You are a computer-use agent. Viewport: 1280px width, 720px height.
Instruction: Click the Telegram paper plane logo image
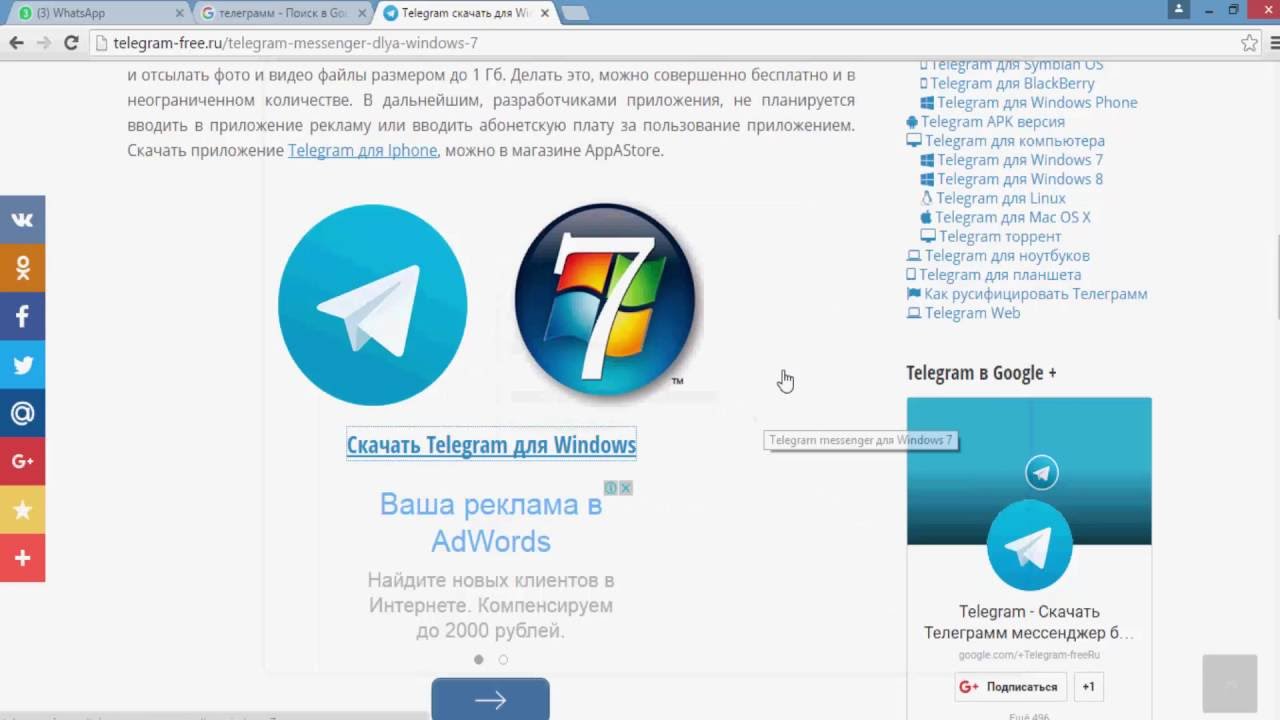coord(372,305)
